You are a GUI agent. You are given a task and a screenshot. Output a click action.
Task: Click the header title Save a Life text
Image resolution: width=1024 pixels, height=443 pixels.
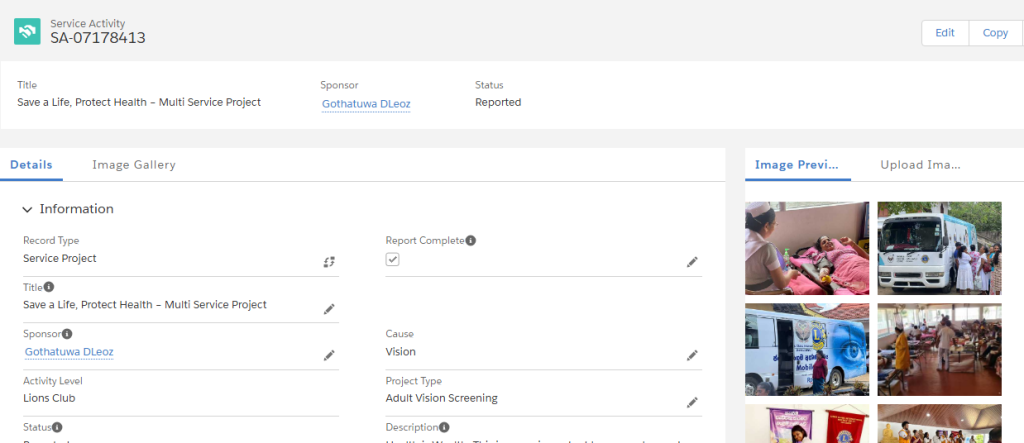pyautogui.click(x=139, y=102)
